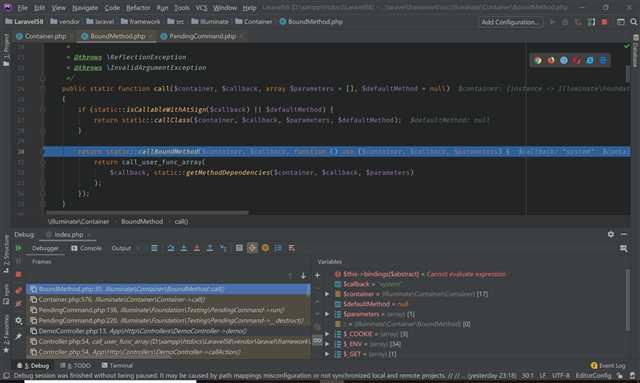
Task: Expand the $_COOKIE variable node
Action: click(x=327, y=334)
